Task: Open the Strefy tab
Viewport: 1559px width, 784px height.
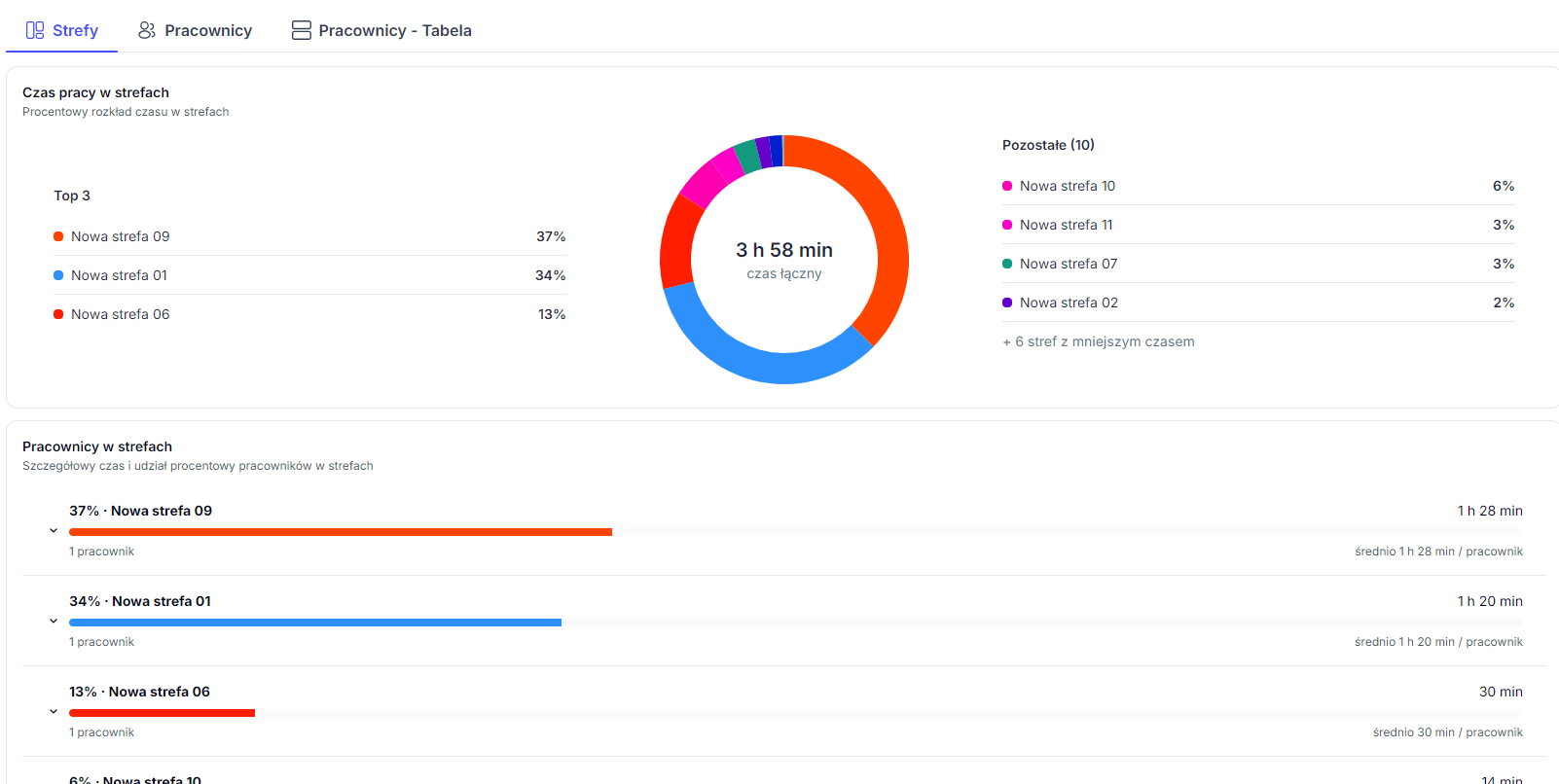Action: pyautogui.click(x=62, y=30)
